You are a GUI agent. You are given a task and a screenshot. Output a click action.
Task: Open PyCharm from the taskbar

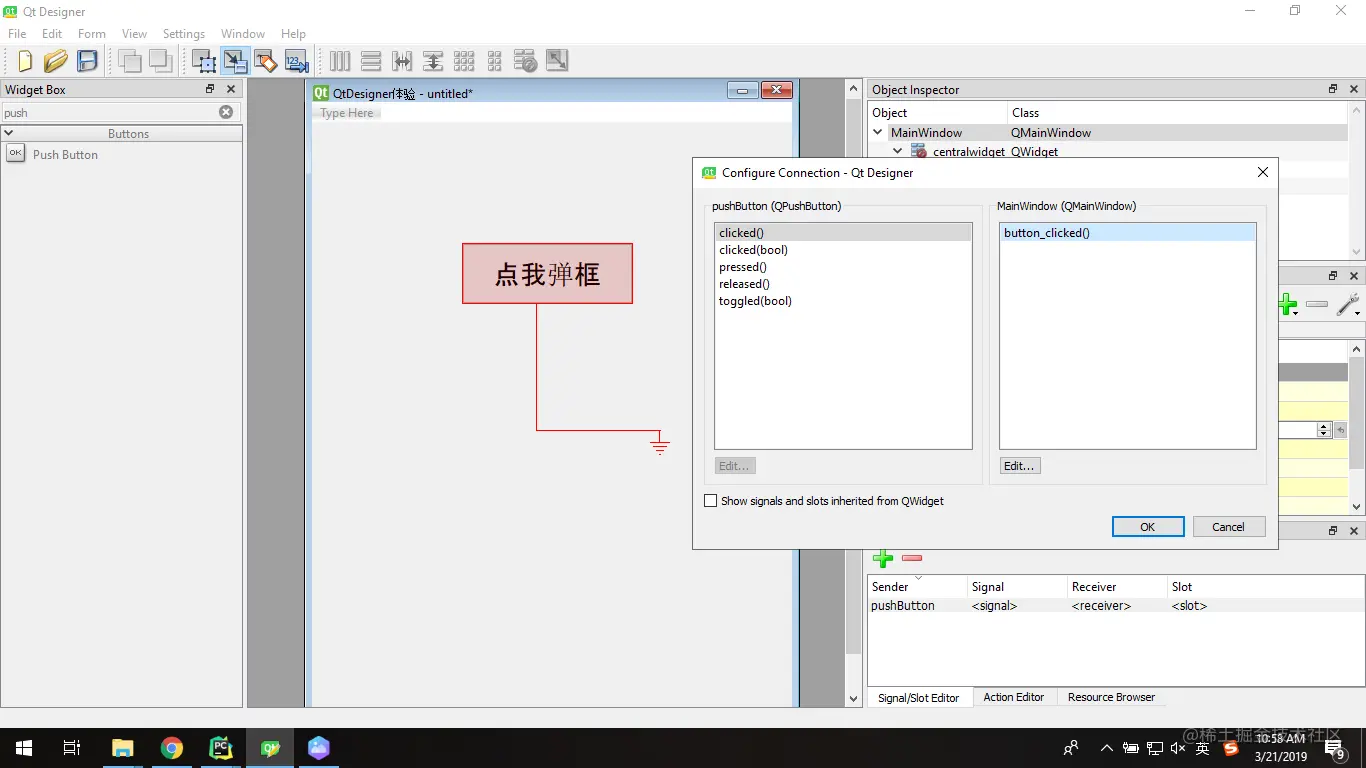click(221, 748)
